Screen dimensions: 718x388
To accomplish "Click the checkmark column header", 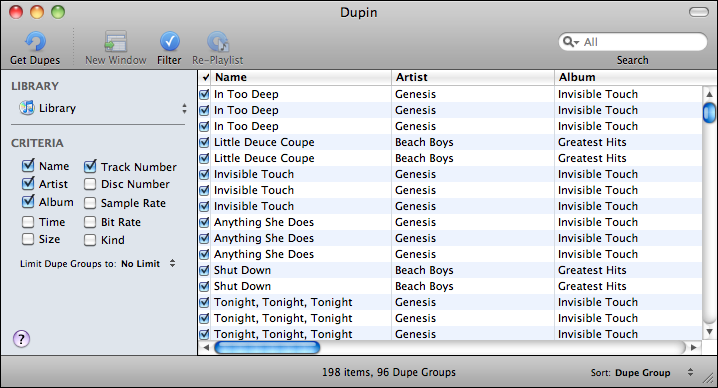I will (x=205, y=77).
